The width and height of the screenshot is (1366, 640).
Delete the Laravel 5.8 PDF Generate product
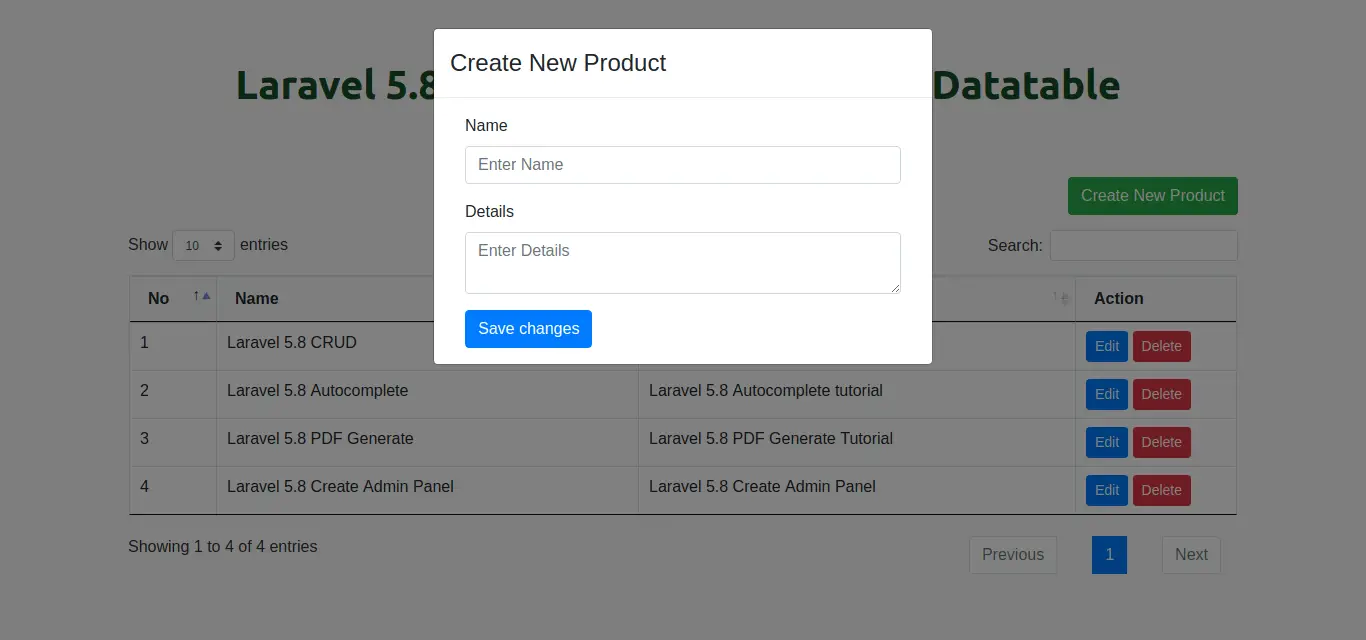(1161, 442)
